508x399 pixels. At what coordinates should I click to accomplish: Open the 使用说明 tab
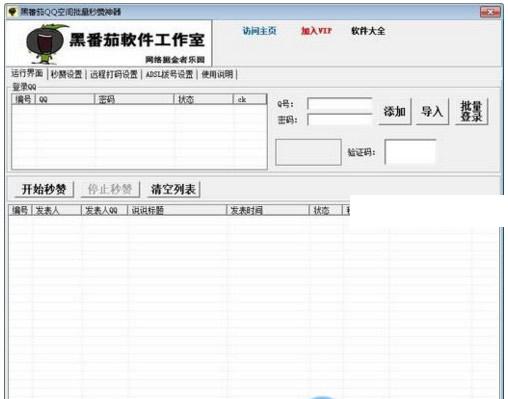pyautogui.click(x=217, y=74)
